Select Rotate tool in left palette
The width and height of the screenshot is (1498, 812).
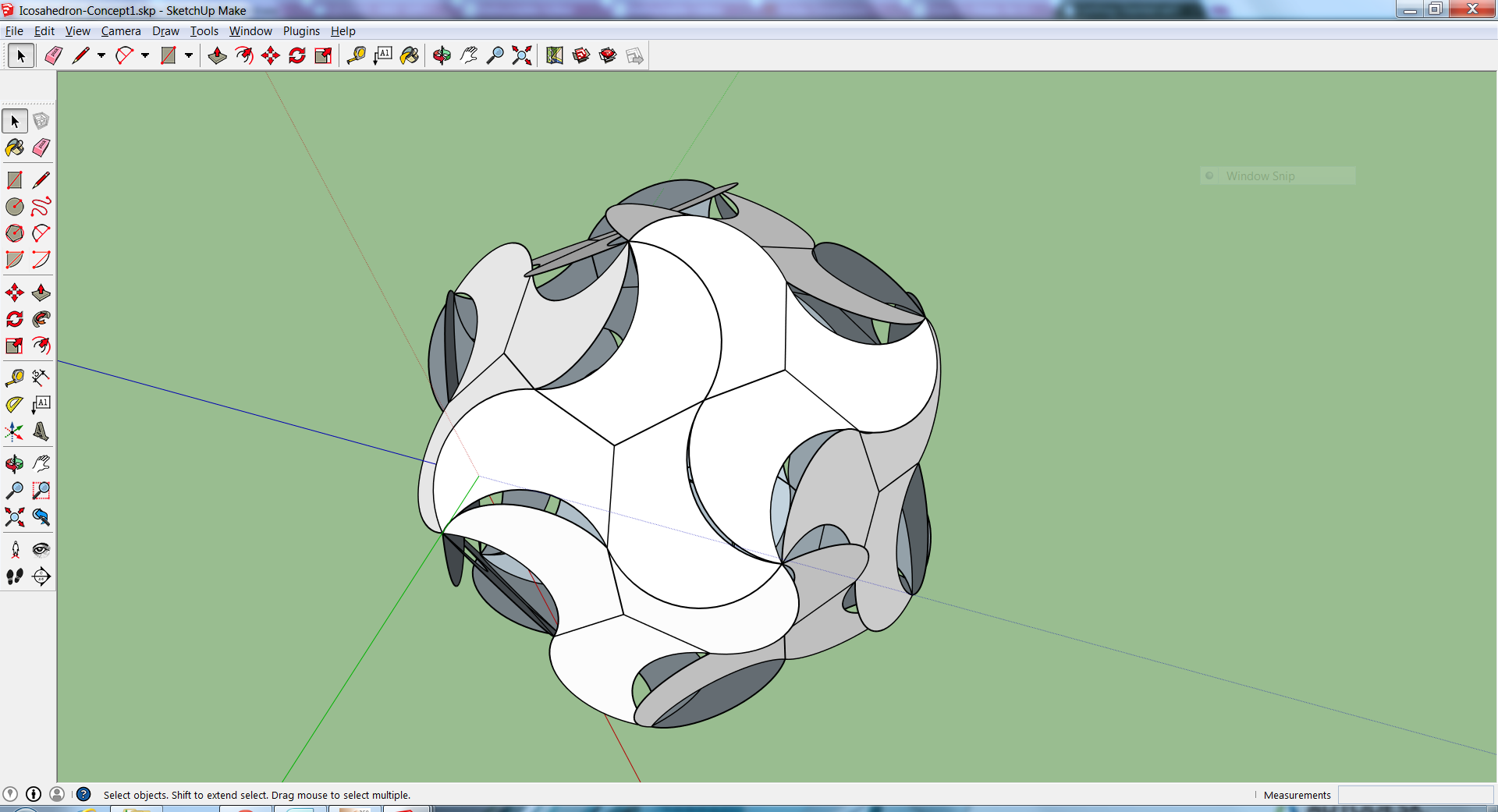coord(15,319)
